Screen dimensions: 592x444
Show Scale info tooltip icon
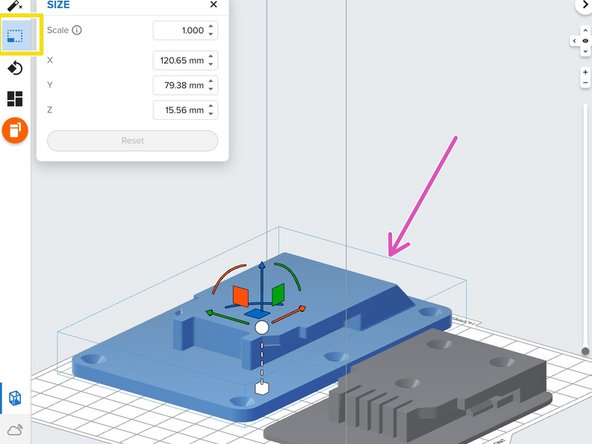[77, 30]
